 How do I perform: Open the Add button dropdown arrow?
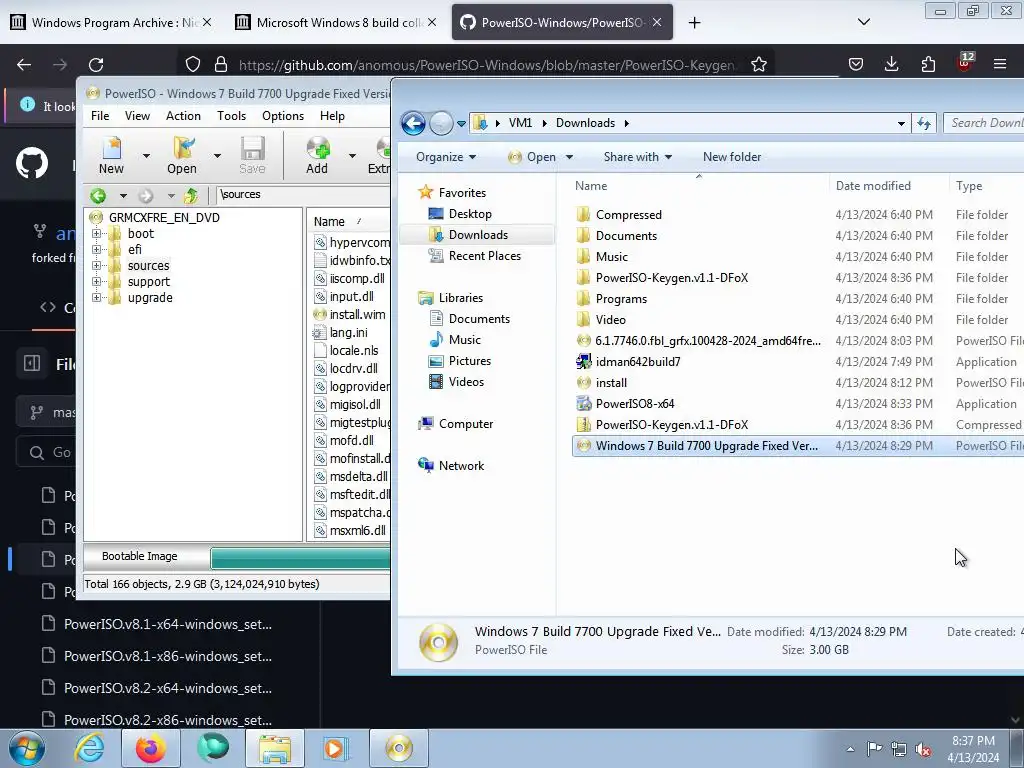point(352,155)
